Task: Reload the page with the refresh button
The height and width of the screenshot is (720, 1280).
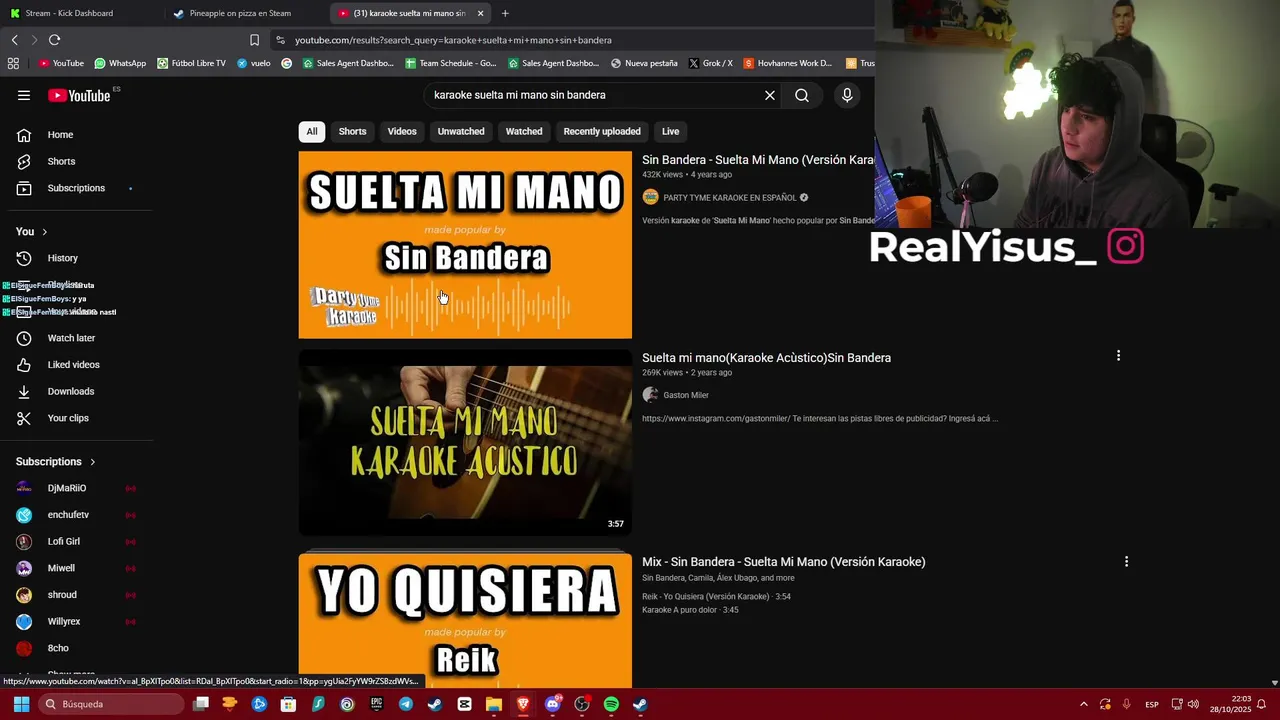Action: (x=54, y=40)
